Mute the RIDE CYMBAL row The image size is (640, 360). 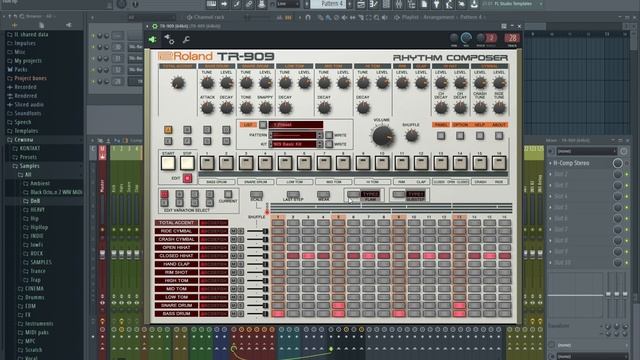pyautogui.click(x=233, y=231)
